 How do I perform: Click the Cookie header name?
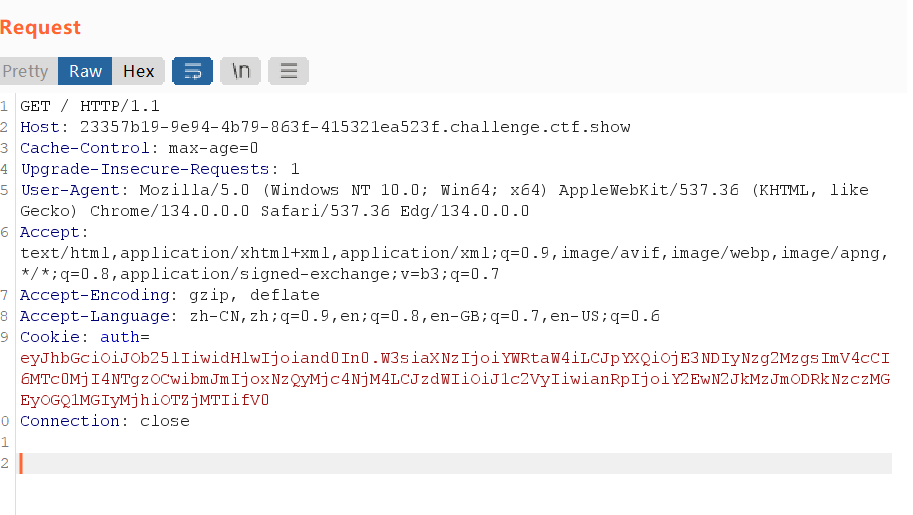(50, 337)
